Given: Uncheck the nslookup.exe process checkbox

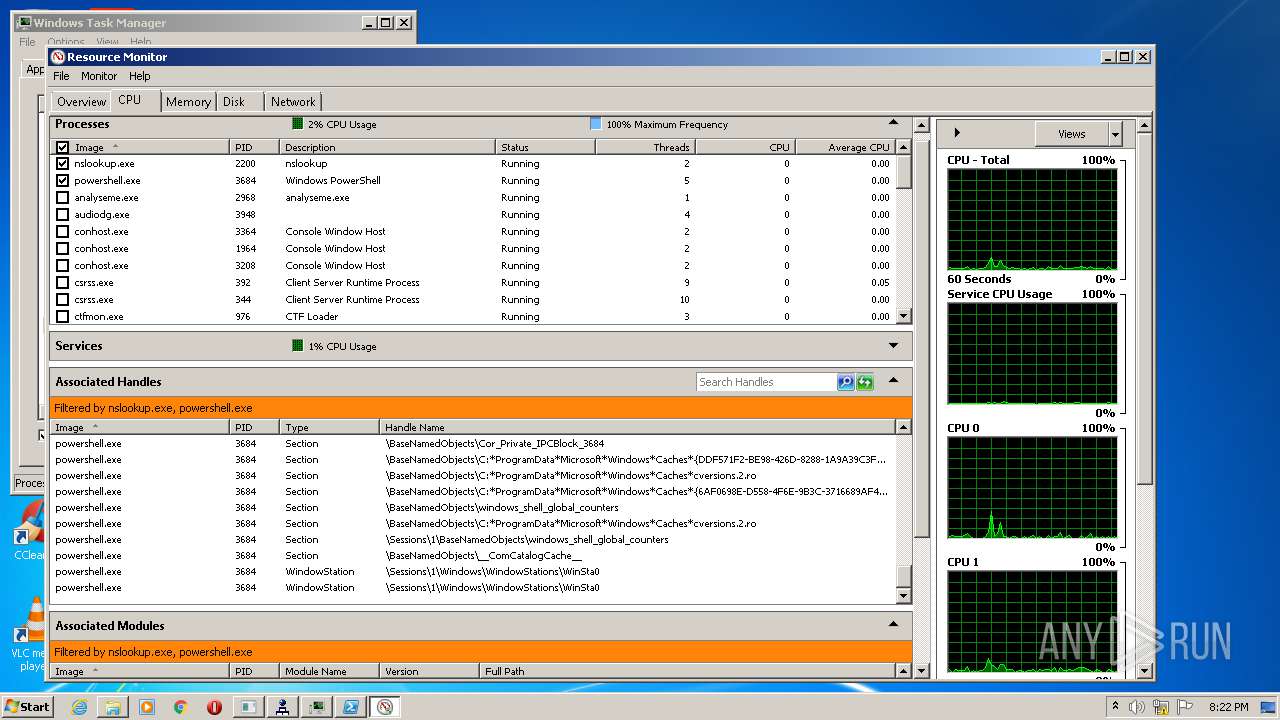Looking at the screenshot, I should (63, 163).
